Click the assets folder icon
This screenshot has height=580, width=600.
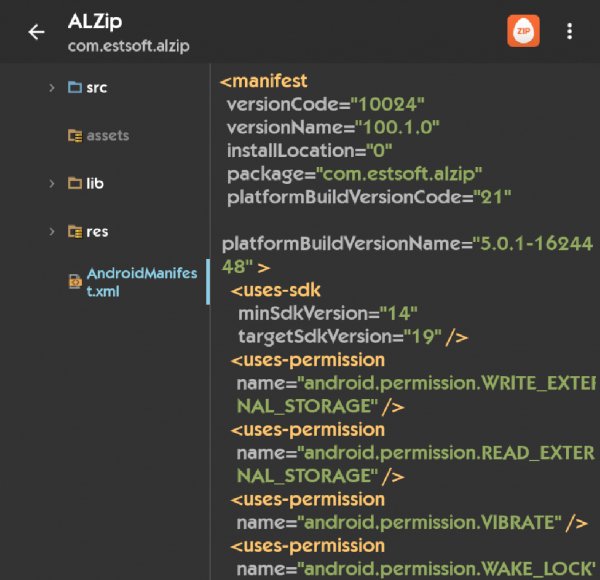tap(75, 135)
